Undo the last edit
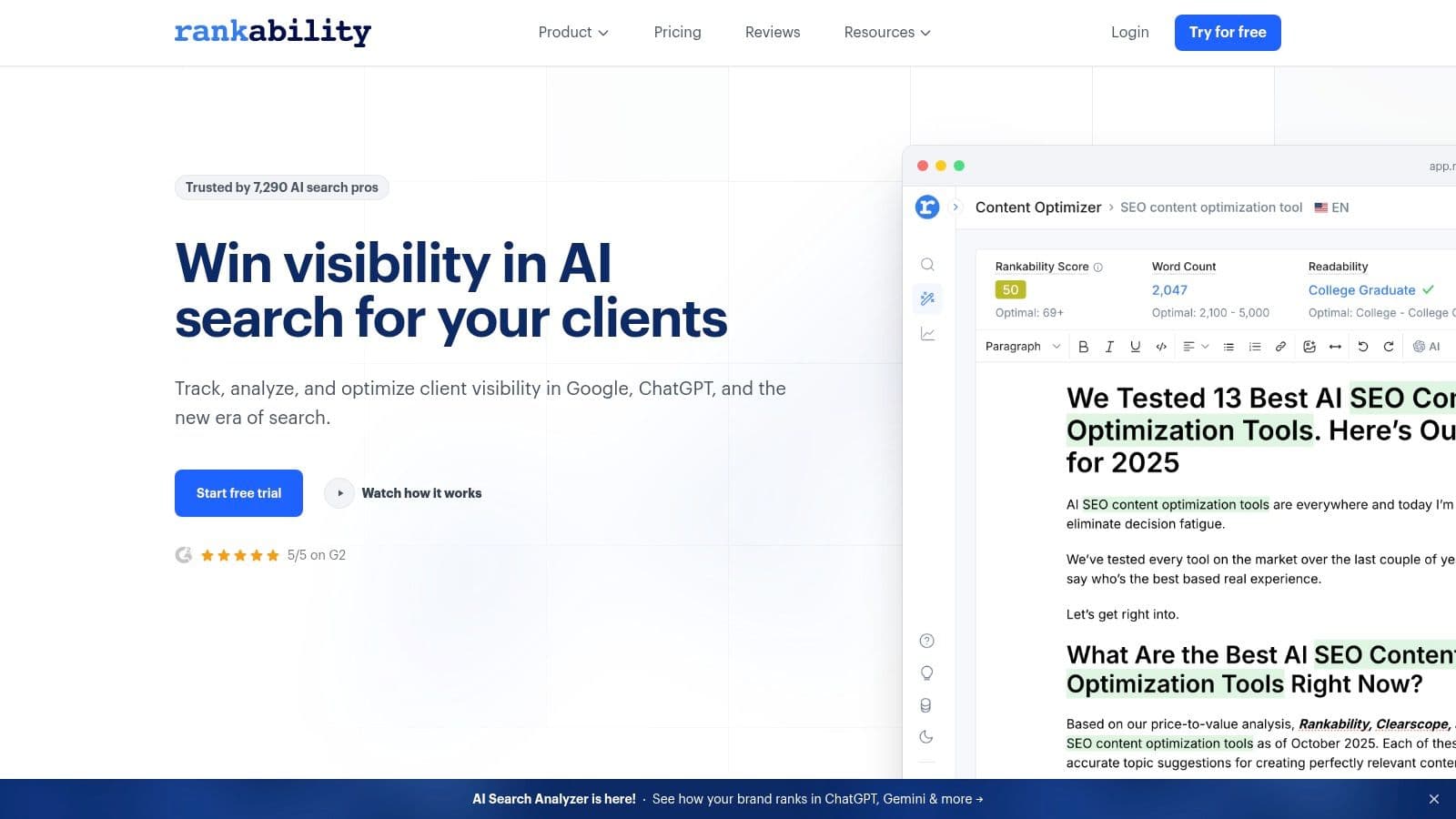Screen dimensions: 1456x819 pyautogui.click(x=1362, y=346)
